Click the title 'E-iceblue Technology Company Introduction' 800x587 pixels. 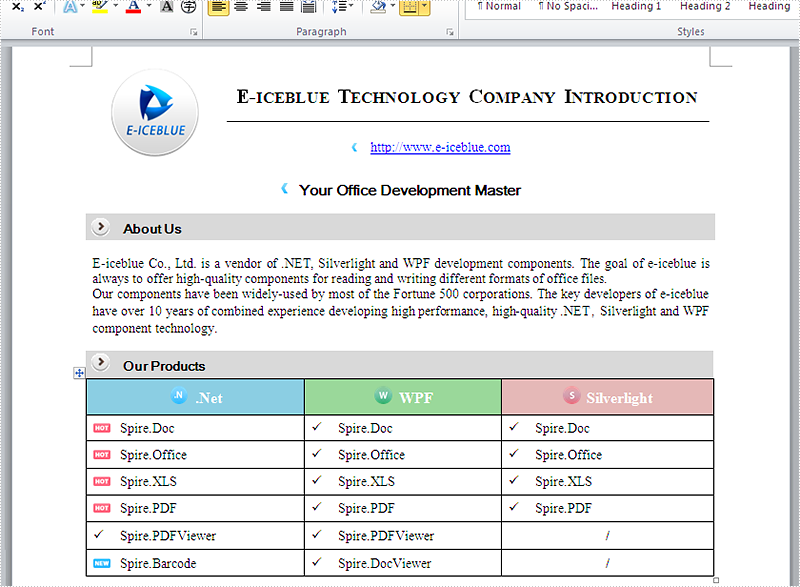(467, 97)
